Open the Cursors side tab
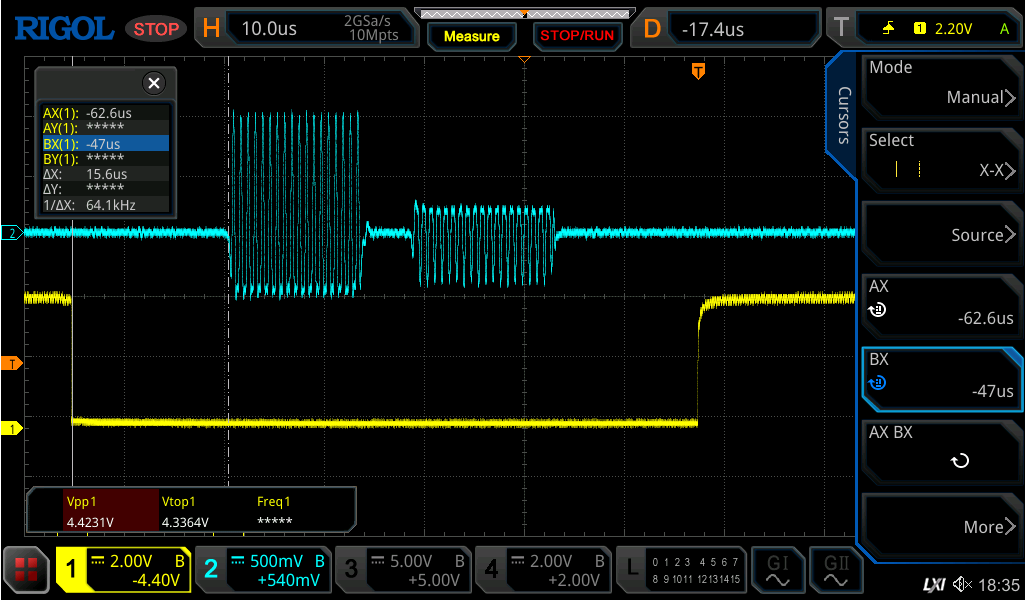 (x=843, y=115)
